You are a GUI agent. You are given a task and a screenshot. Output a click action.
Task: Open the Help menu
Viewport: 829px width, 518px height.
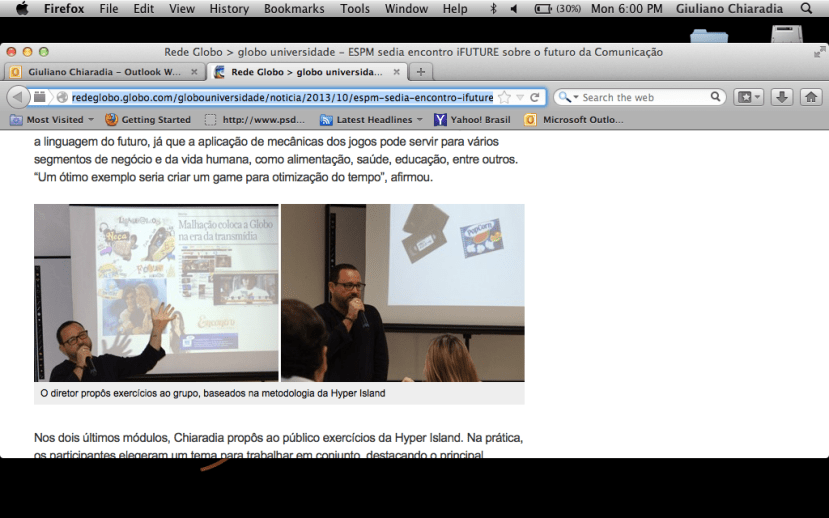[455, 8]
